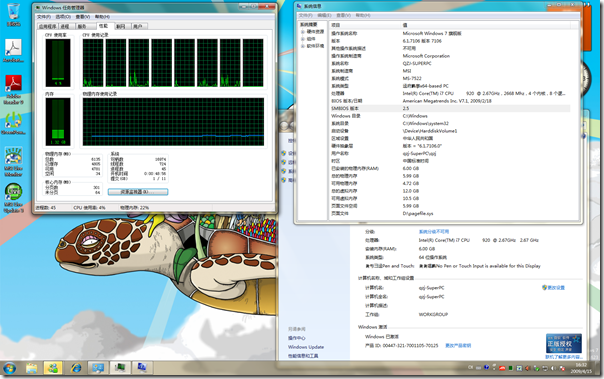Open System Information View (查看) menu

343,15
